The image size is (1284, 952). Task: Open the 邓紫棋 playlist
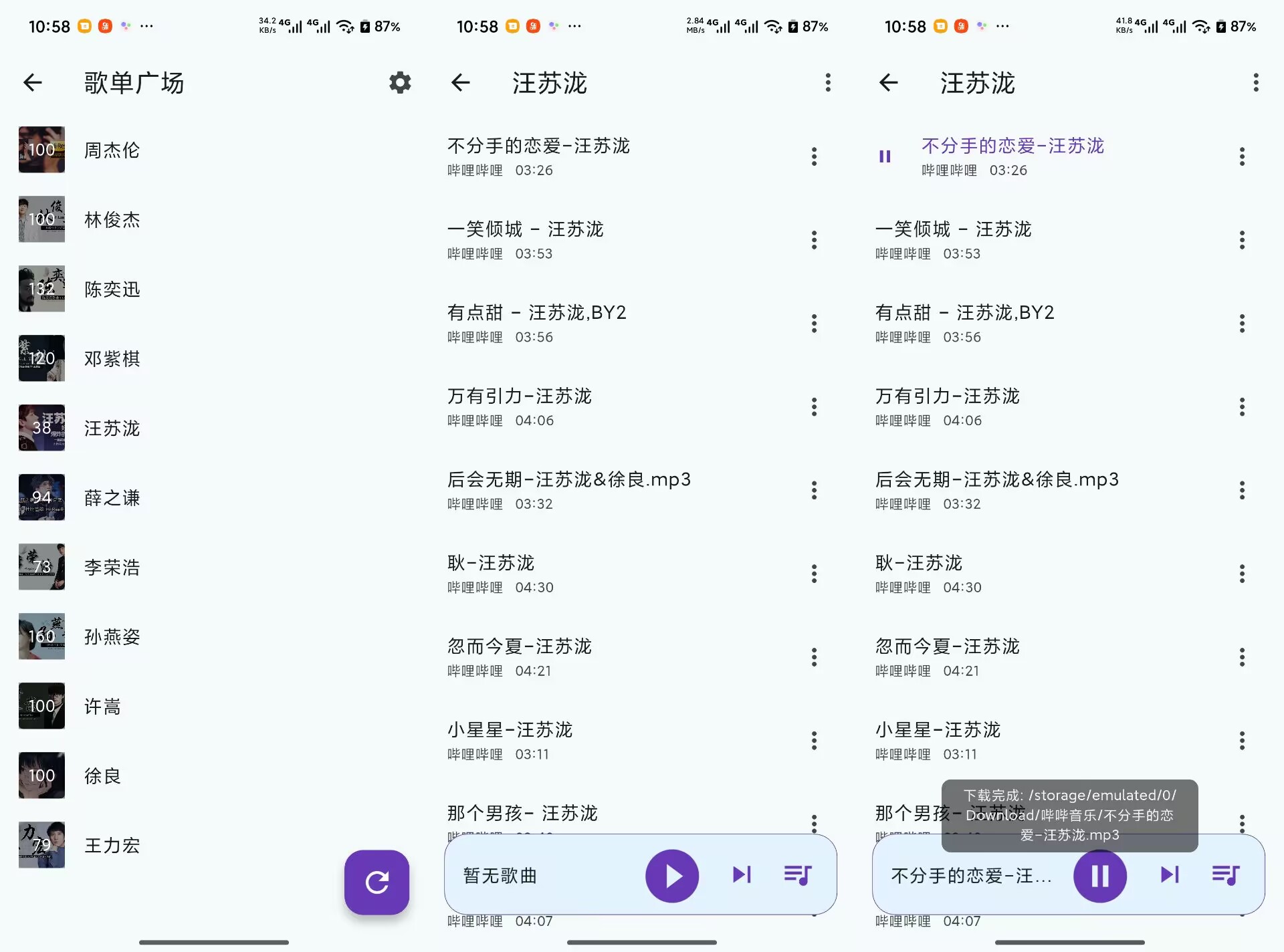point(112,358)
